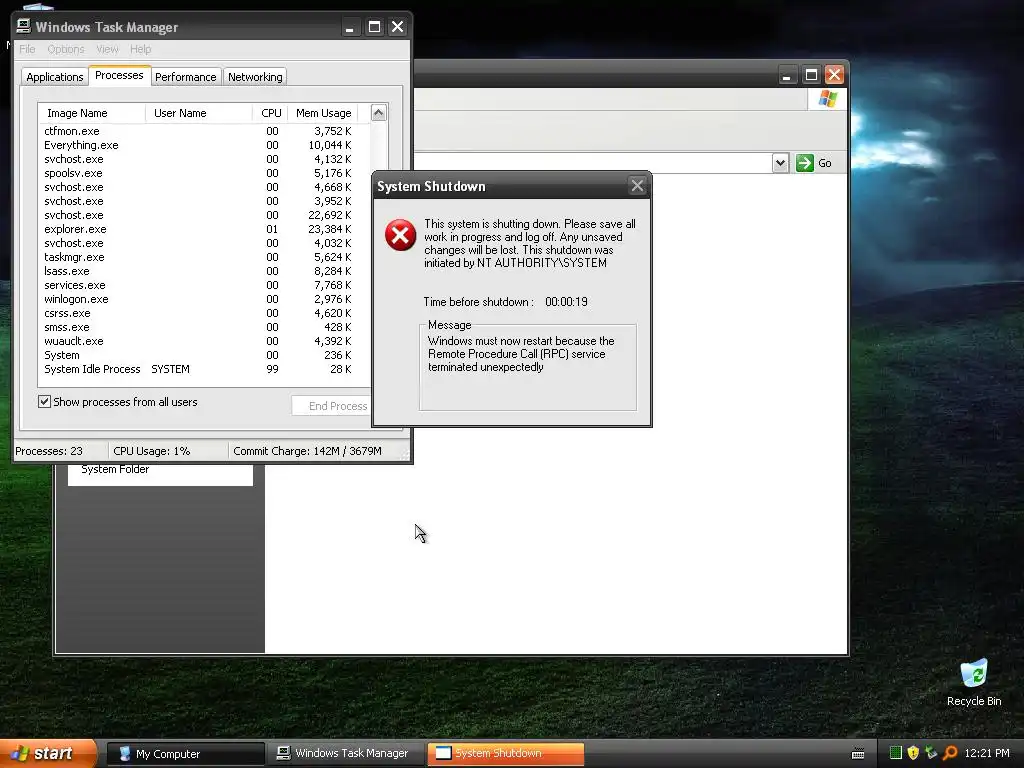Click the keyboard icon in the taskbar
This screenshot has width=1024, height=768.
coord(858,754)
